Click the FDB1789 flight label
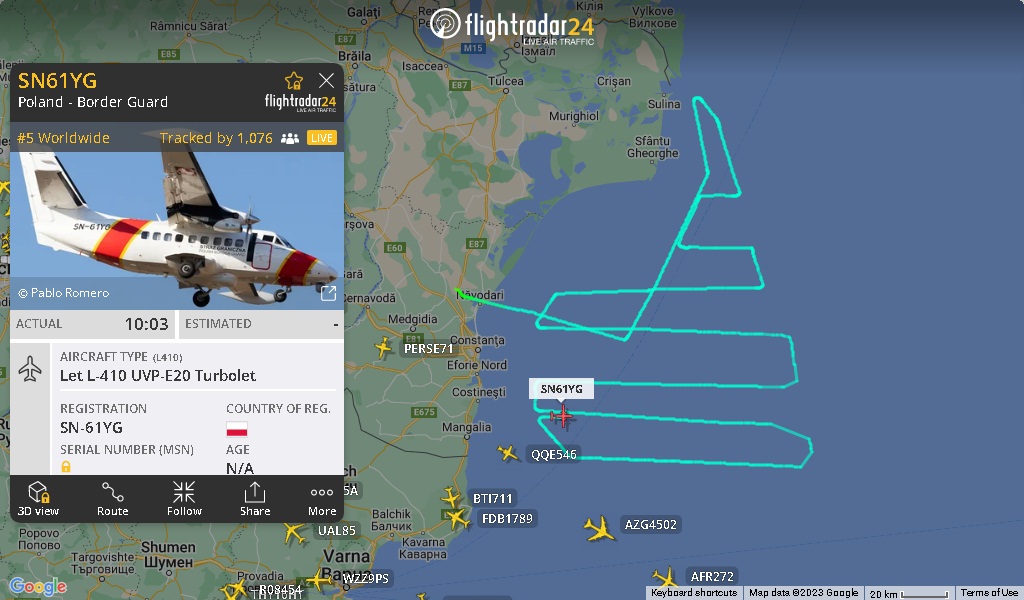Screen dimensions: 1024x600 (x=507, y=518)
